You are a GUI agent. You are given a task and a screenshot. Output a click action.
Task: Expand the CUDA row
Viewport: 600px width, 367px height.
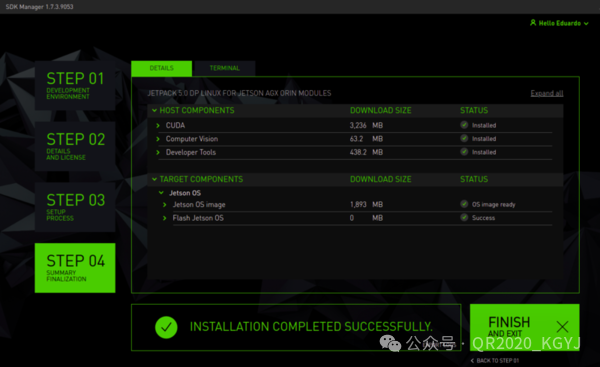click(158, 126)
